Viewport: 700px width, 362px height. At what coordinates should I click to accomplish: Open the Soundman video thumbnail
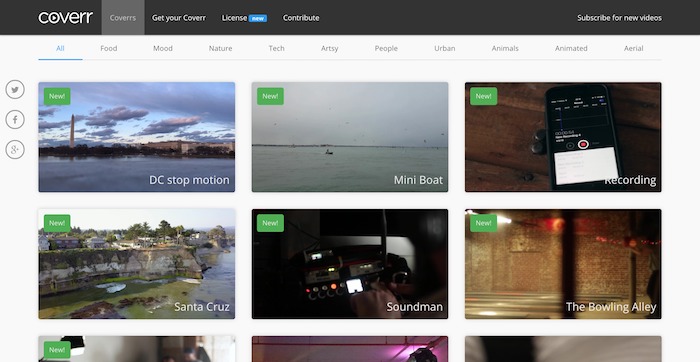tap(350, 264)
